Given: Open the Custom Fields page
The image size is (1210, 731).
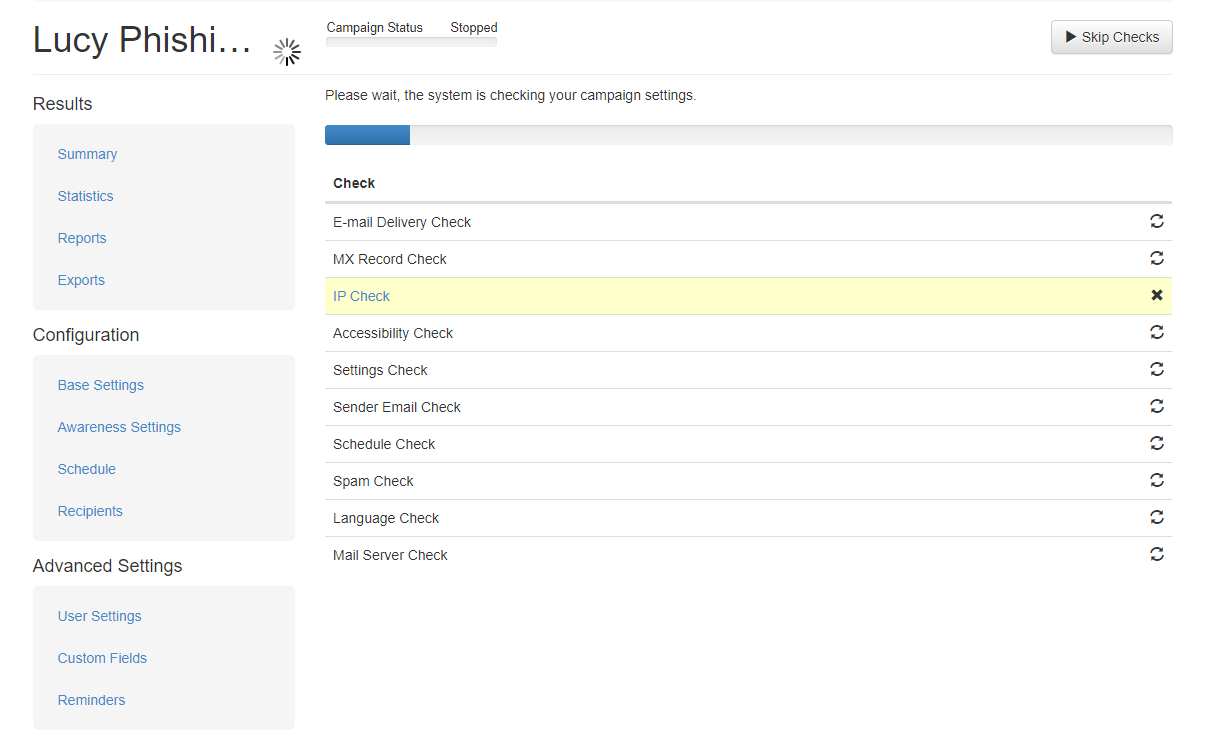Looking at the screenshot, I should (102, 658).
